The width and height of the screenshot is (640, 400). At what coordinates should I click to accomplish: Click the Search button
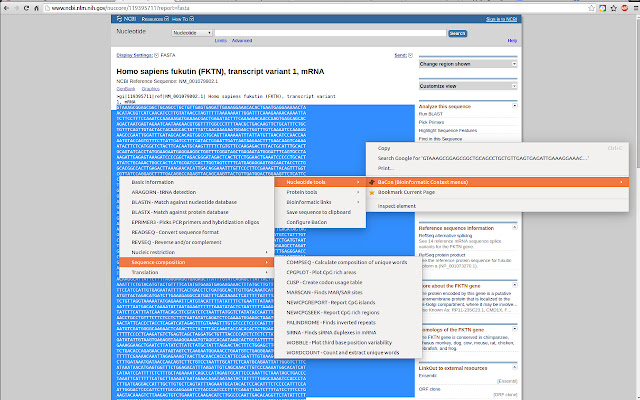point(458,33)
